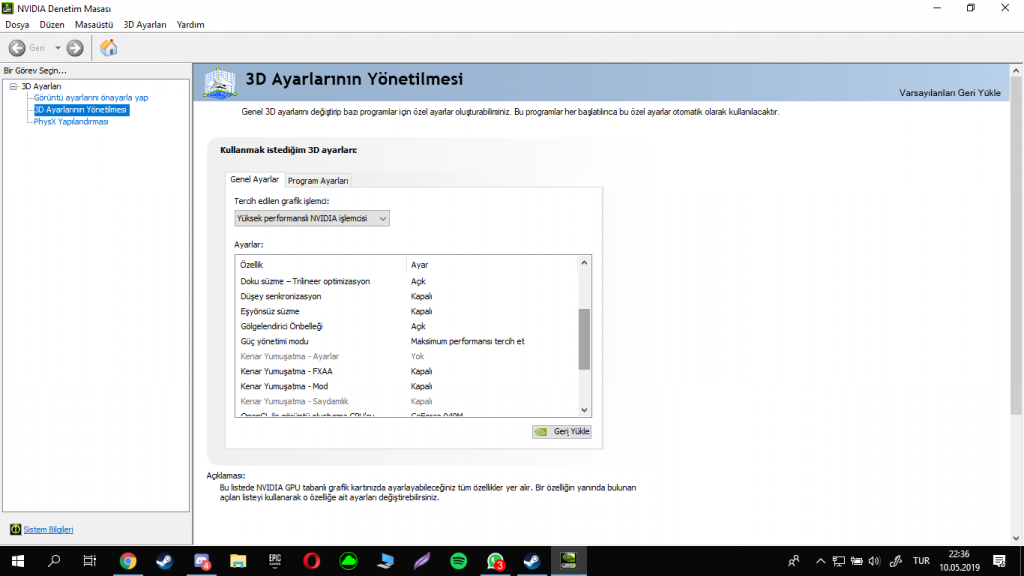This screenshot has height=576, width=1024.
Task: Click the TUR language indicator
Action: coord(921,561)
